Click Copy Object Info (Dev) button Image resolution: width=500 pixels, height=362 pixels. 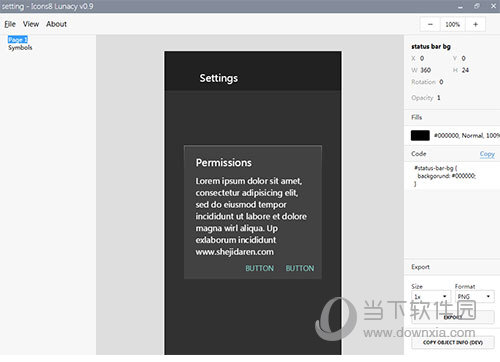click(453, 342)
